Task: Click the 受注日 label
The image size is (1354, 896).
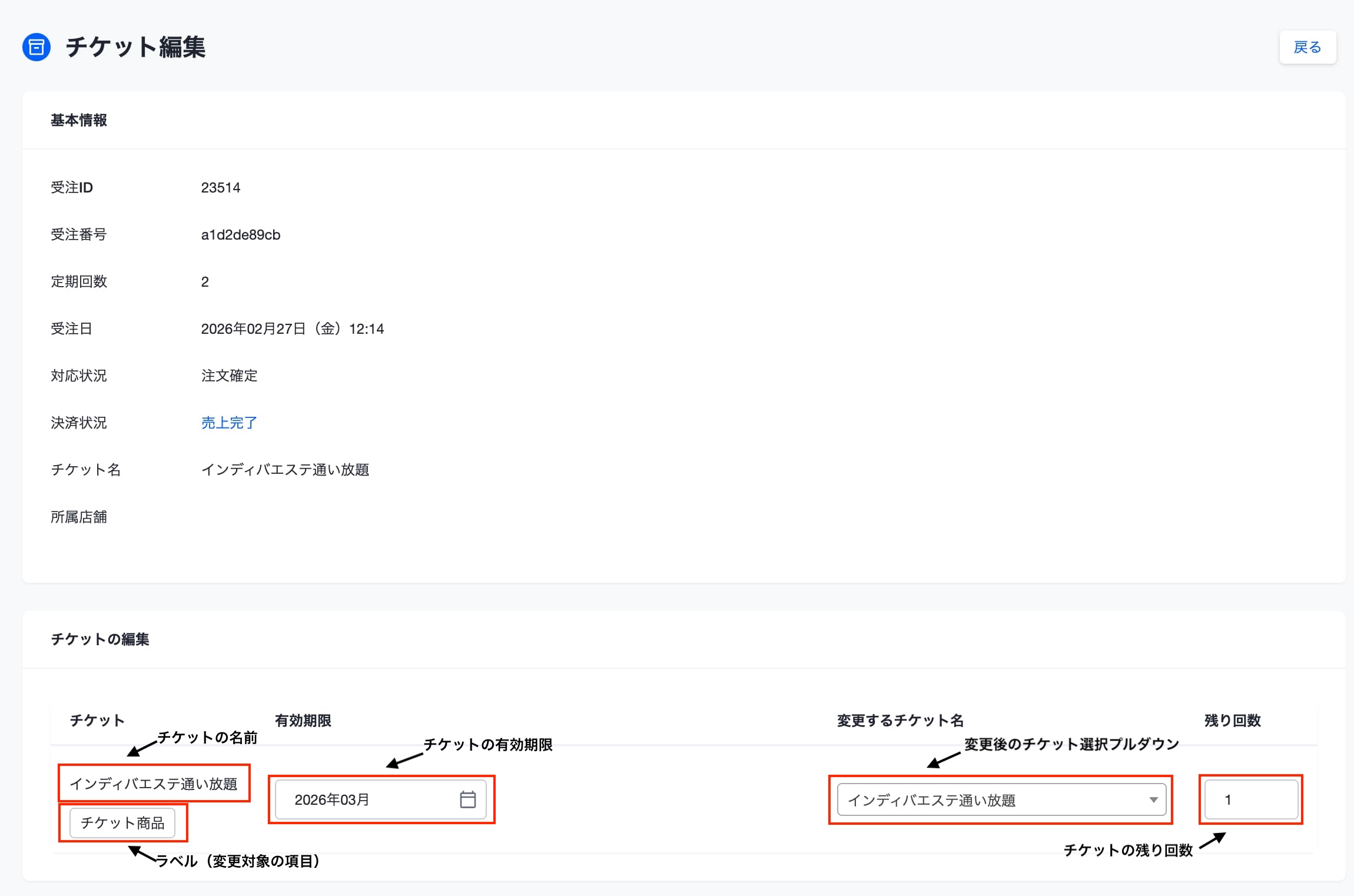Action: (72, 328)
